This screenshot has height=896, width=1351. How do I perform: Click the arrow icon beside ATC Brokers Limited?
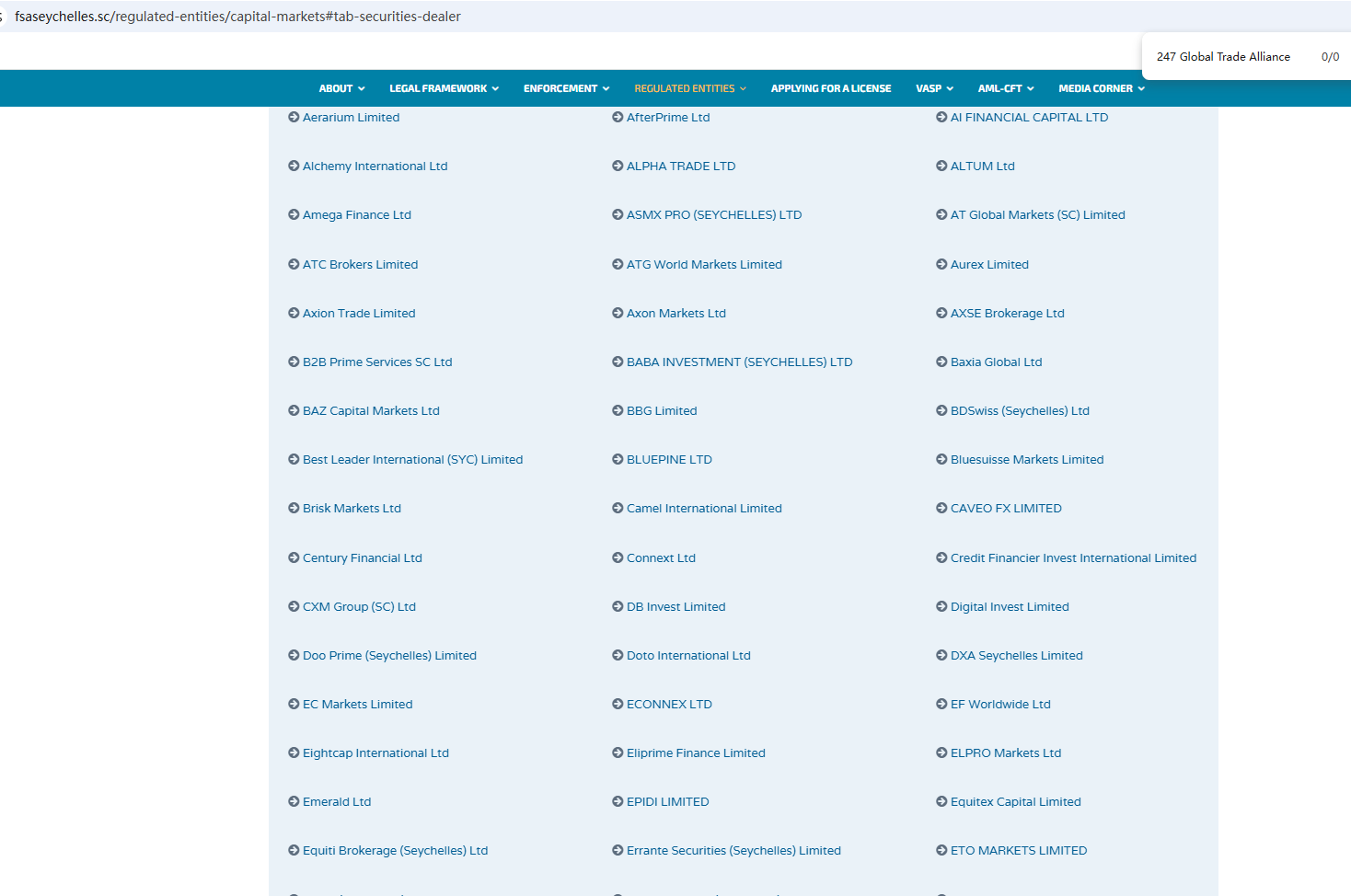click(x=294, y=264)
